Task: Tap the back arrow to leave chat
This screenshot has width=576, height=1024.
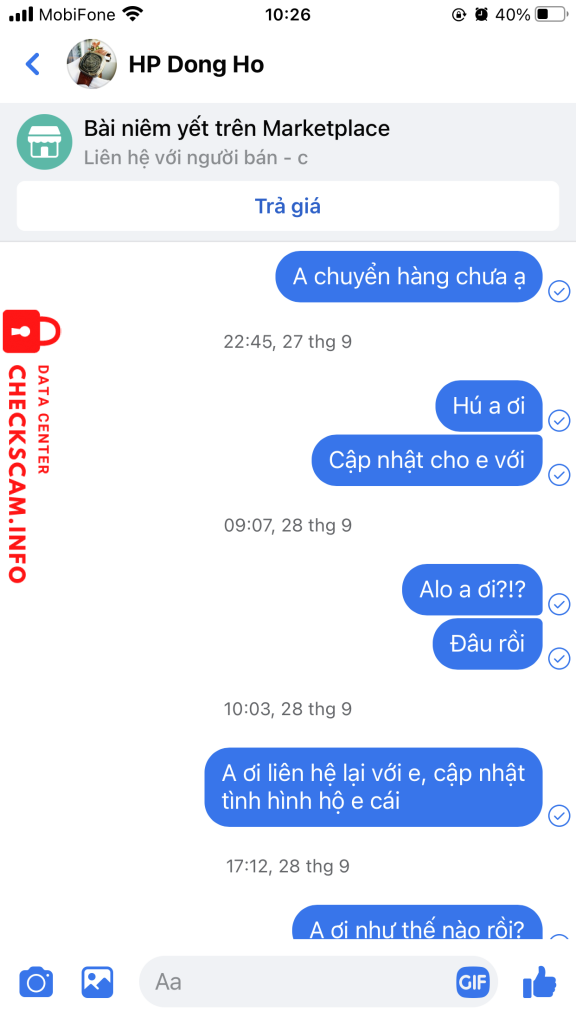Action: pyautogui.click(x=33, y=64)
